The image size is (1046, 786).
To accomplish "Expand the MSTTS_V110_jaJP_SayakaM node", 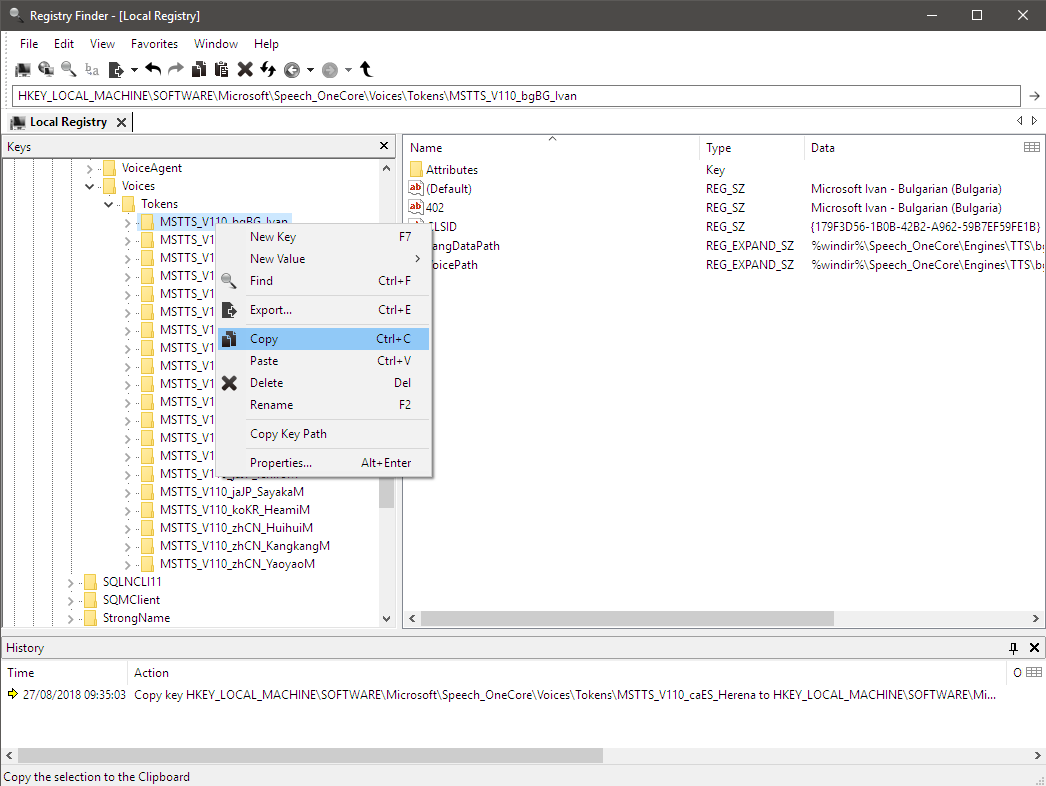I will tap(128, 493).
